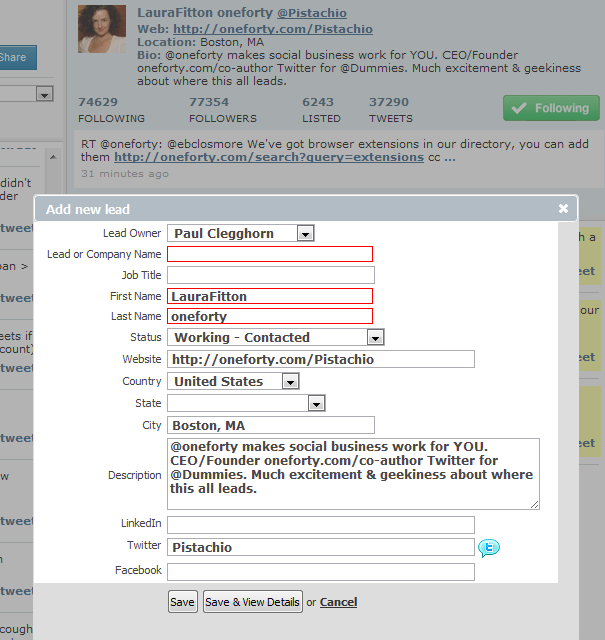Click the Website input field
Viewport: 605px width, 640px height.
pos(321,359)
